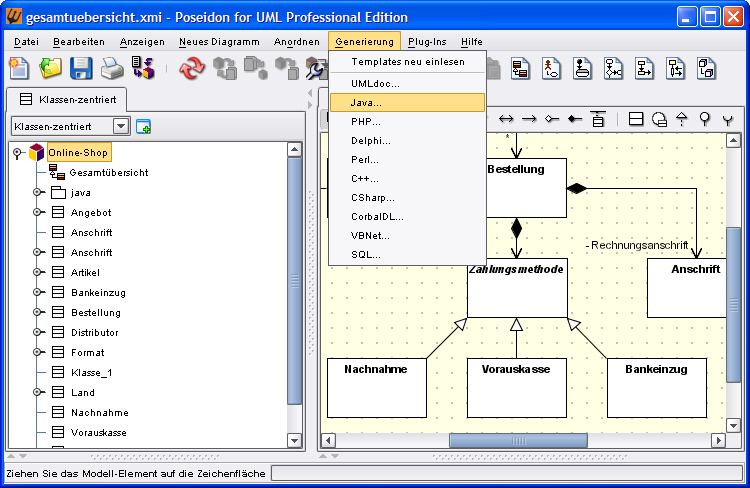750x488 pixels.
Task: Select the Vorauskasse class in diagram
Action: click(x=517, y=388)
